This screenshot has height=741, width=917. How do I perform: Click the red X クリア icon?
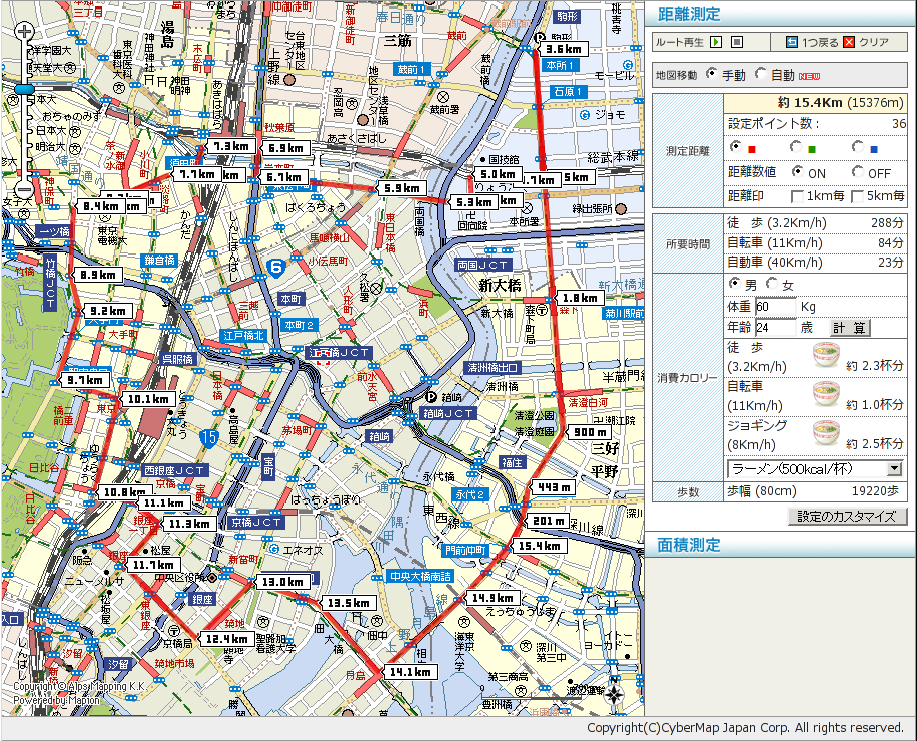(x=849, y=42)
